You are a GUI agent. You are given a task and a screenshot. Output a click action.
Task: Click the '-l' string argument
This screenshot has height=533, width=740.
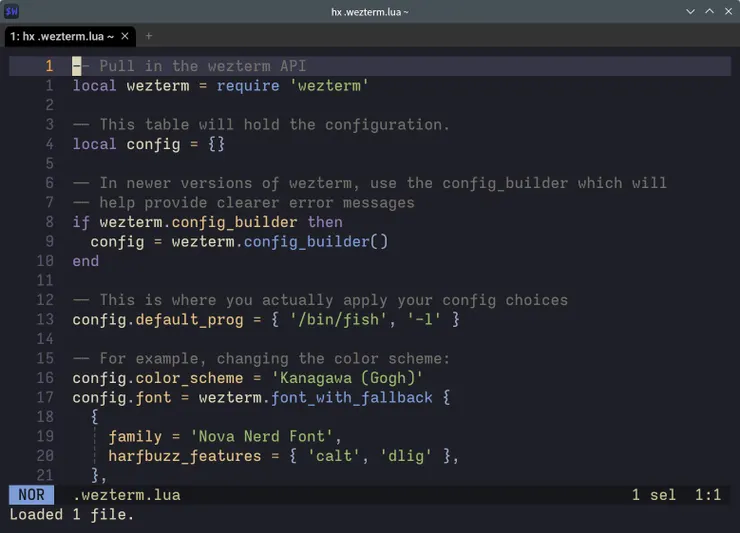pyautogui.click(x=424, y=320)
